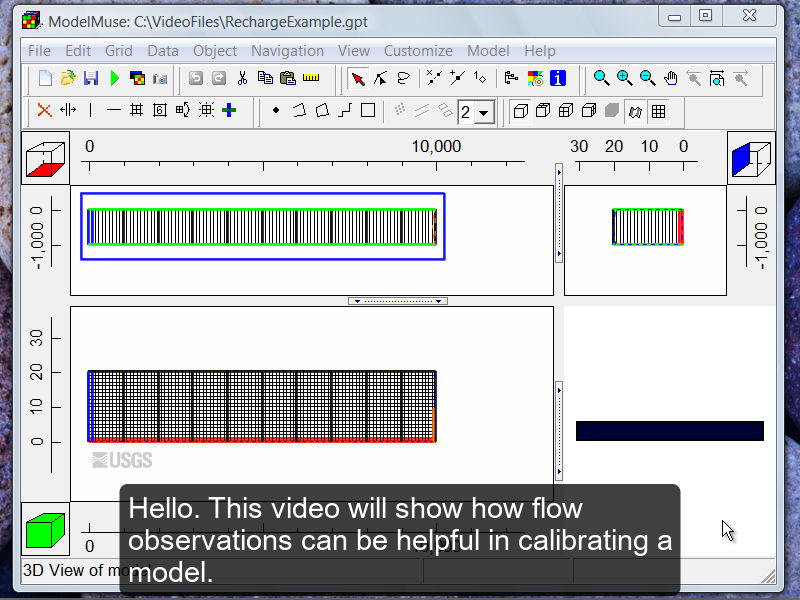Open the Customize menu
800x600 pixels.
(418, 51)
